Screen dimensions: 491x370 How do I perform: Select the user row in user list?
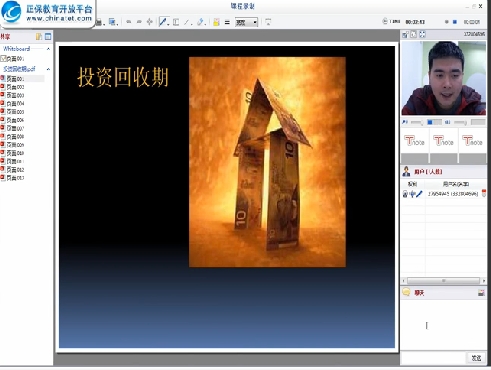tap(444, 194)
